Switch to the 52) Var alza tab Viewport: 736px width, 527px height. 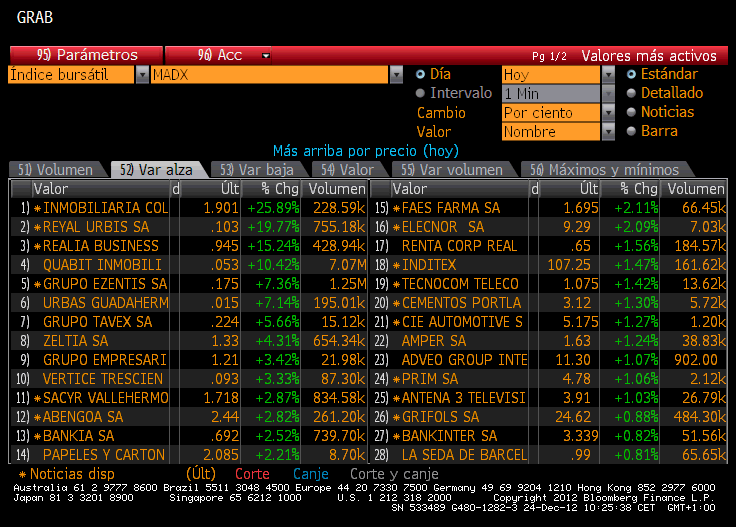pyautogui.click(x=157, y=169)
